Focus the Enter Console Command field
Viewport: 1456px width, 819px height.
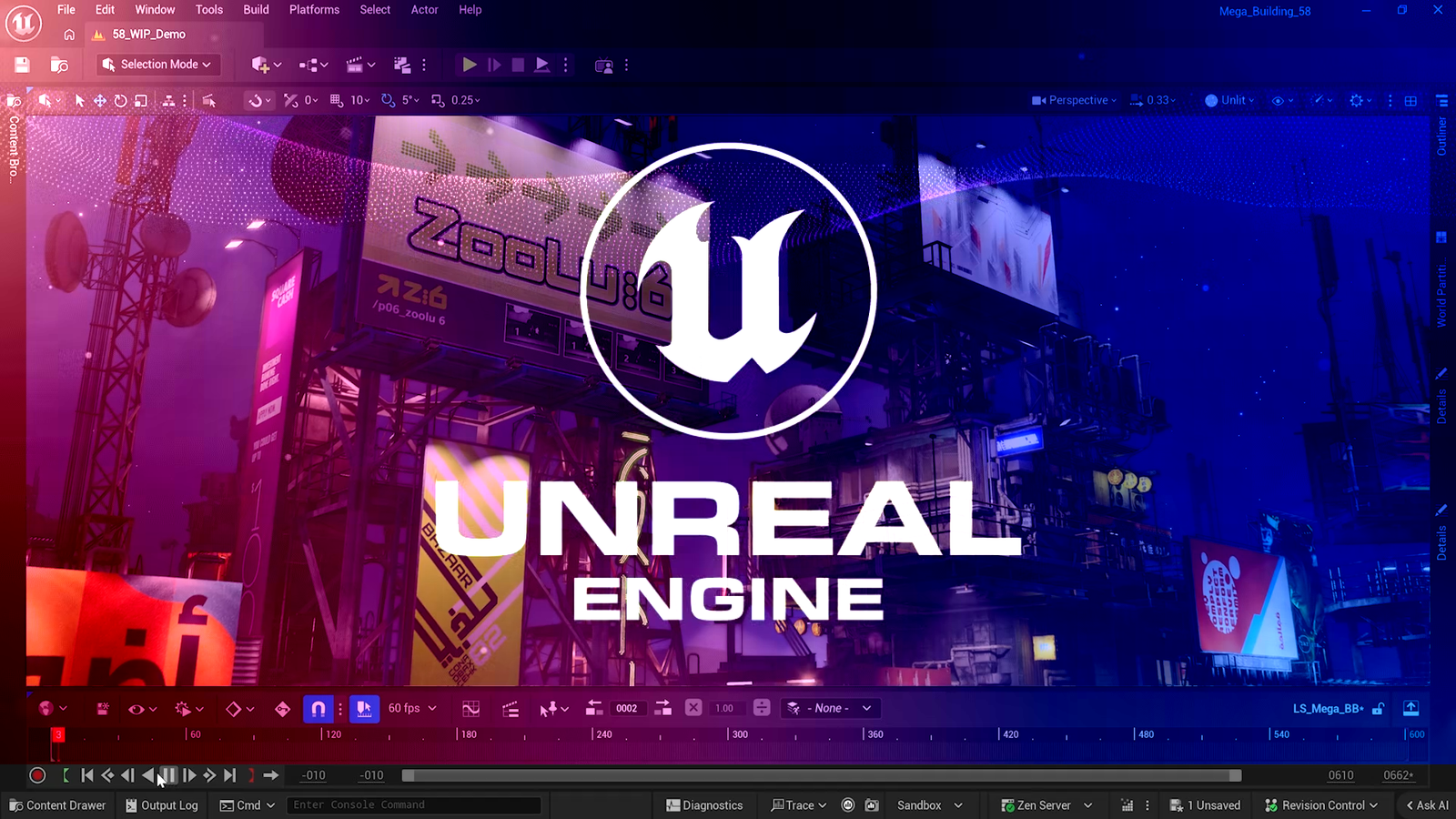[414, 805]
